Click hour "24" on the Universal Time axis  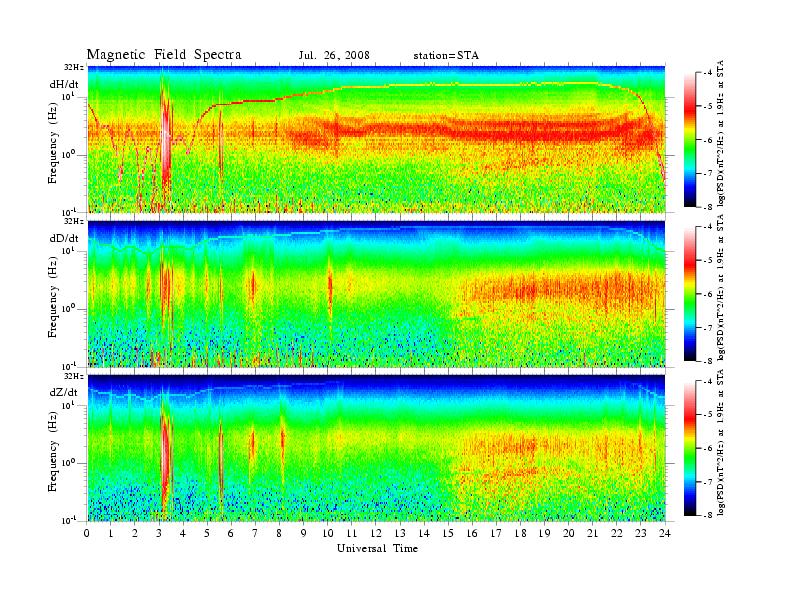(x=665, y=533)
